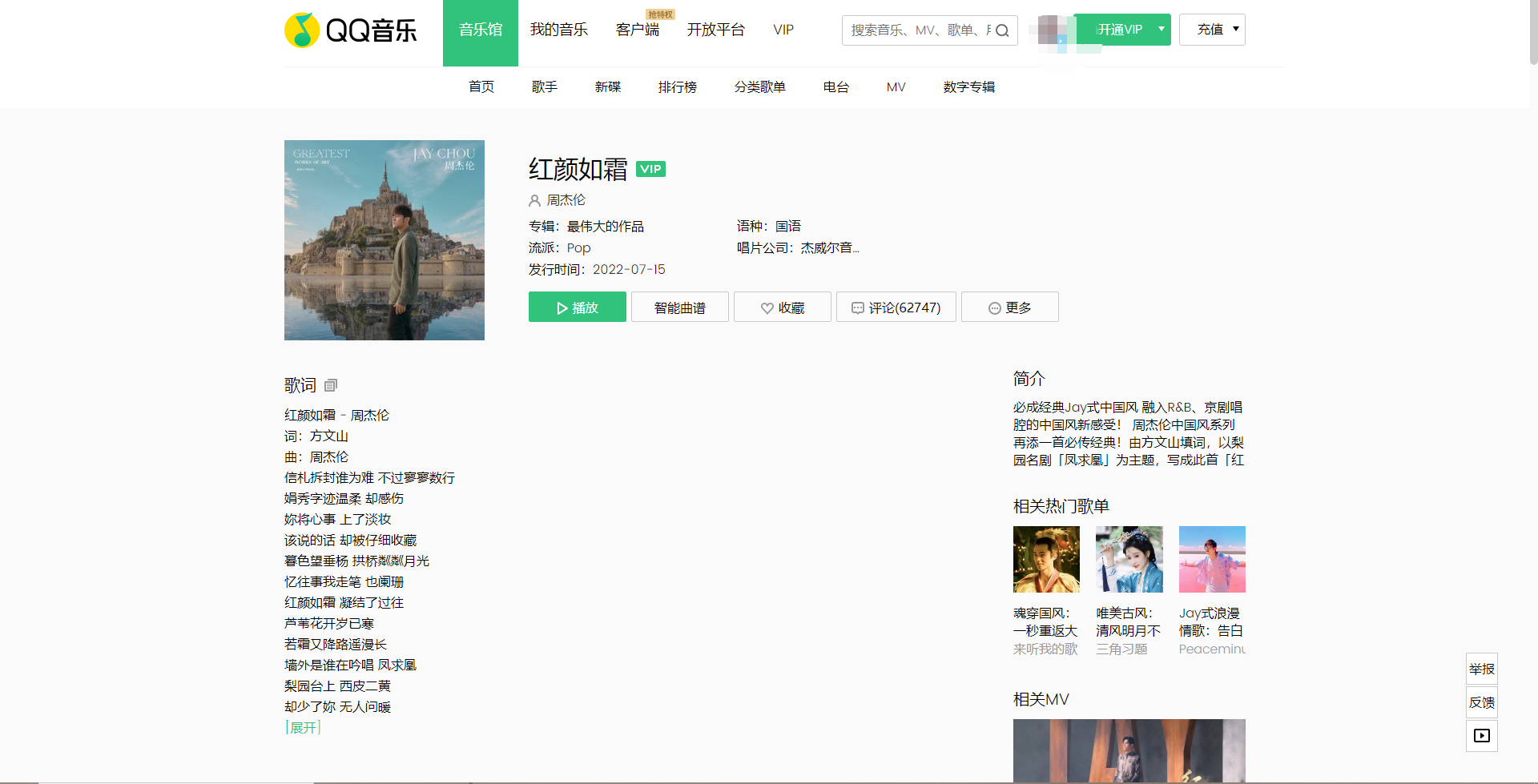
Task: Click the search magnifier icon
Action: [1002, 30]
